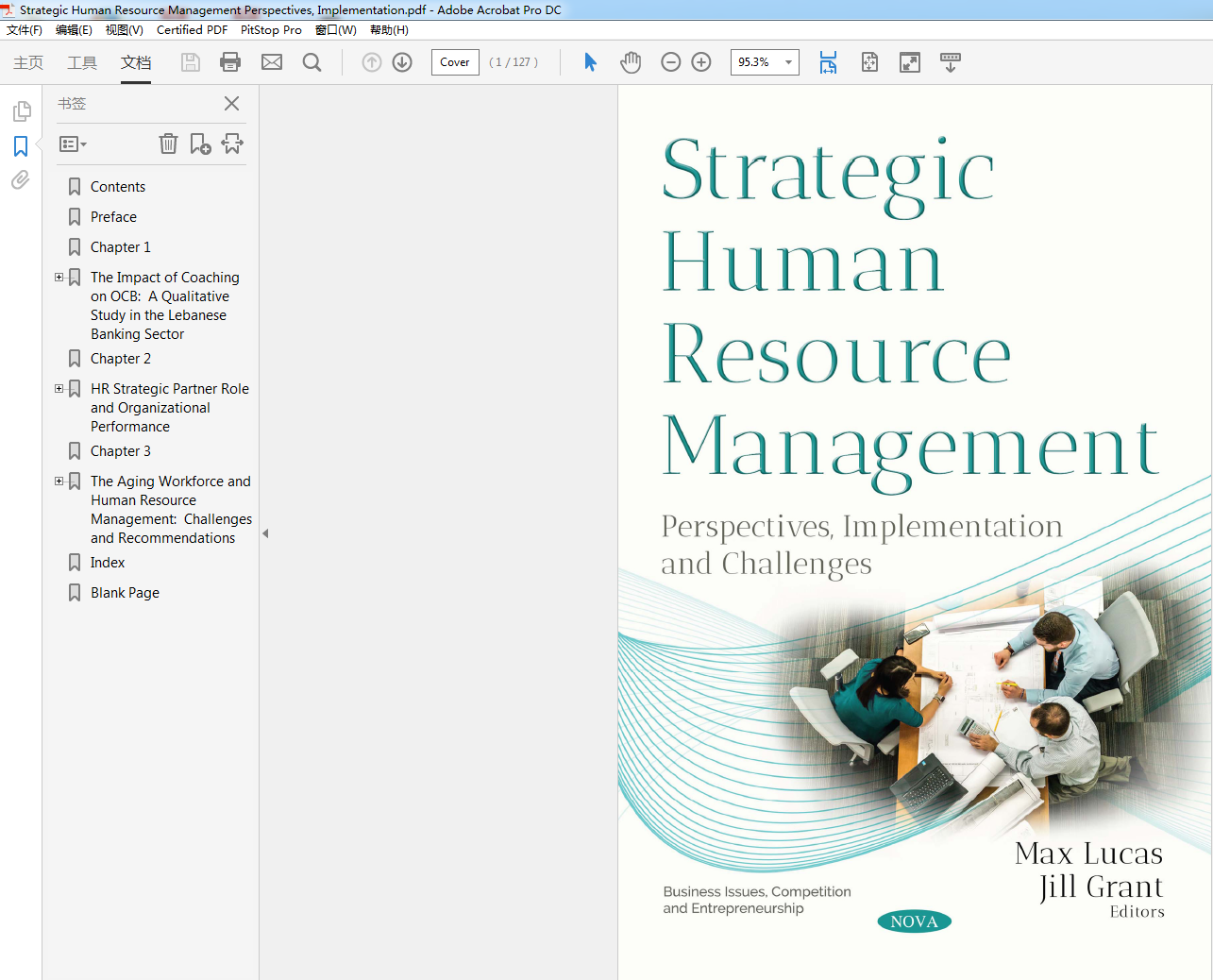Click the Save file icon

pos(191,62)
